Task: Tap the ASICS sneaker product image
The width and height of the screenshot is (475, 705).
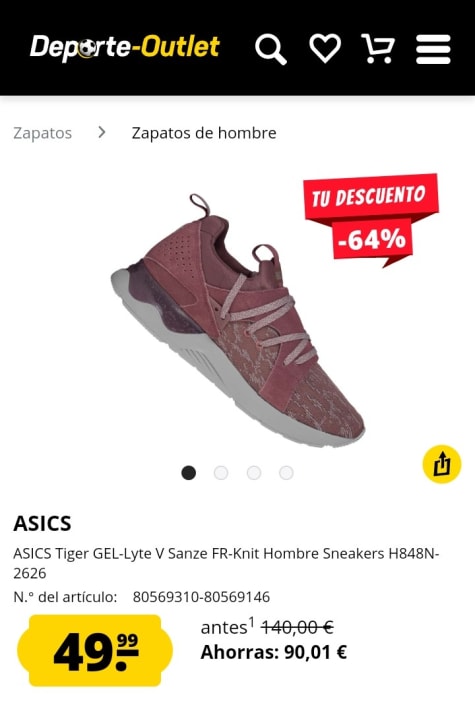Action: click(238, 320)
